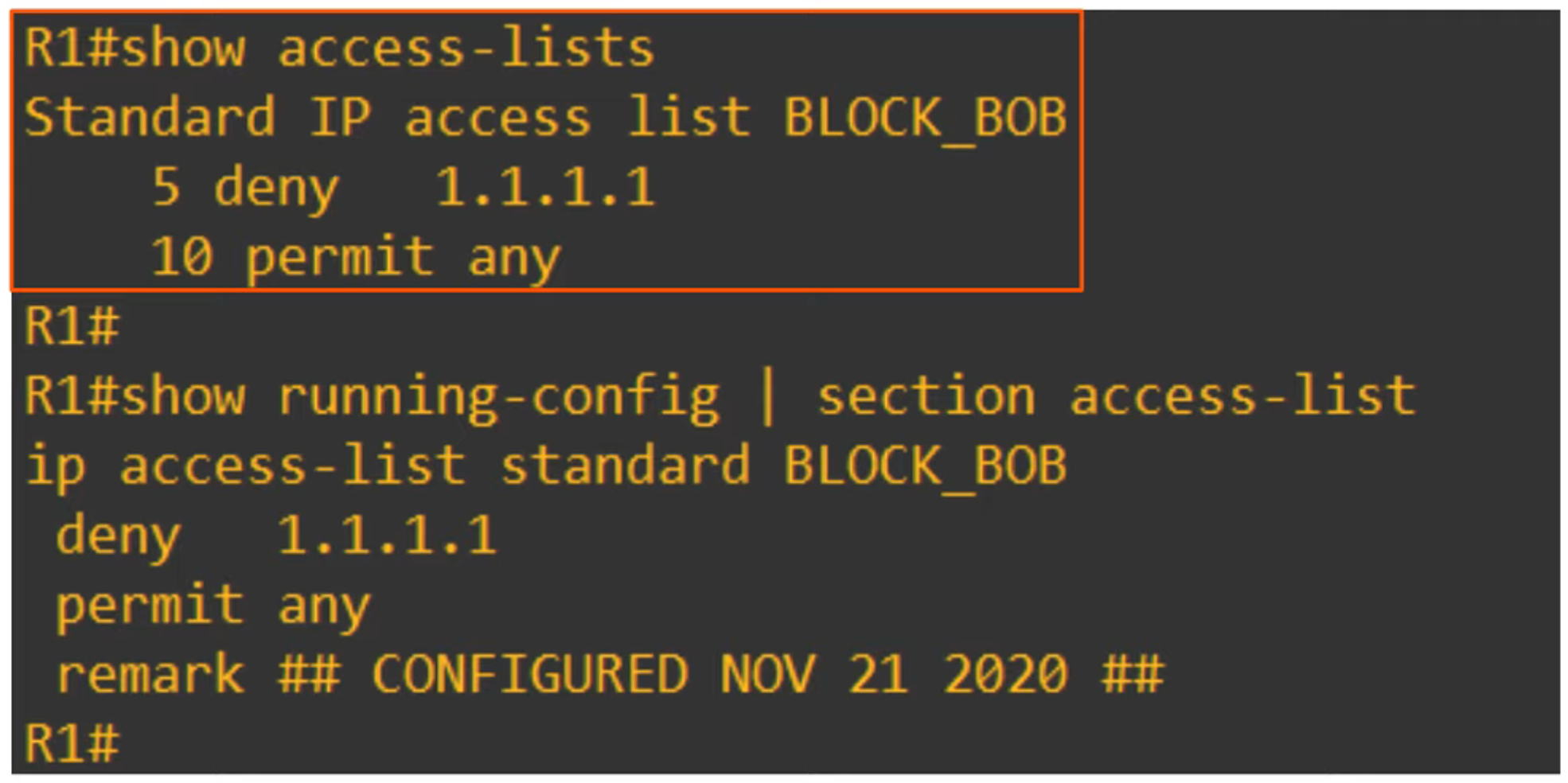This screenshot has width=1568, height=783.
Task: Click "permit any" in the running-config section
Action: (x=213, y=605)
